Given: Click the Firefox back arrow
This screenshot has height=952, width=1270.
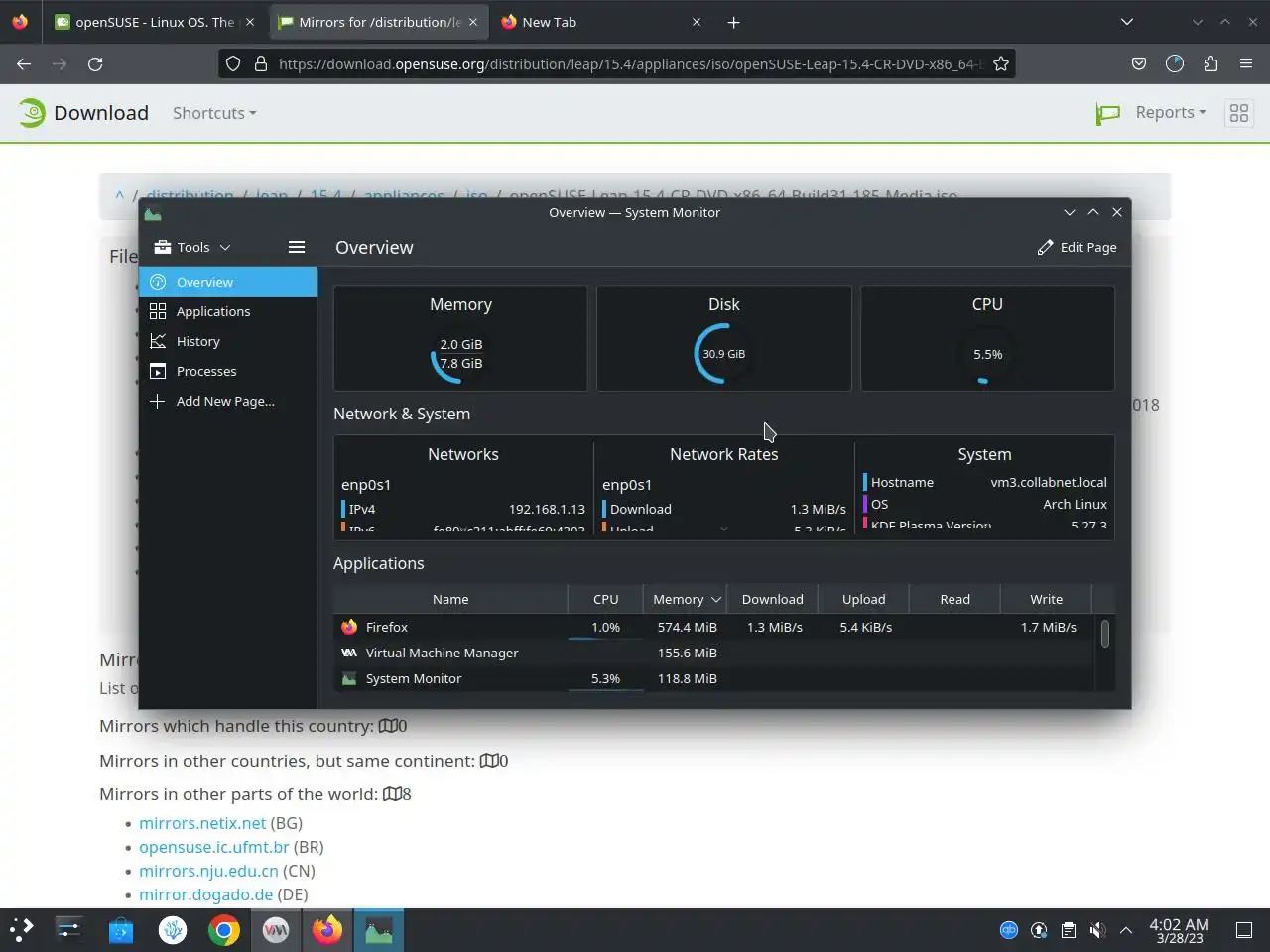Looking at the screenshot, I should 24,63.
